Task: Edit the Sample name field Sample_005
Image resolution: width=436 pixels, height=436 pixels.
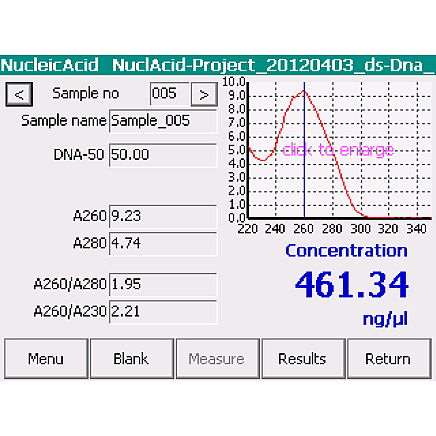Action: [x=163, y=121]
